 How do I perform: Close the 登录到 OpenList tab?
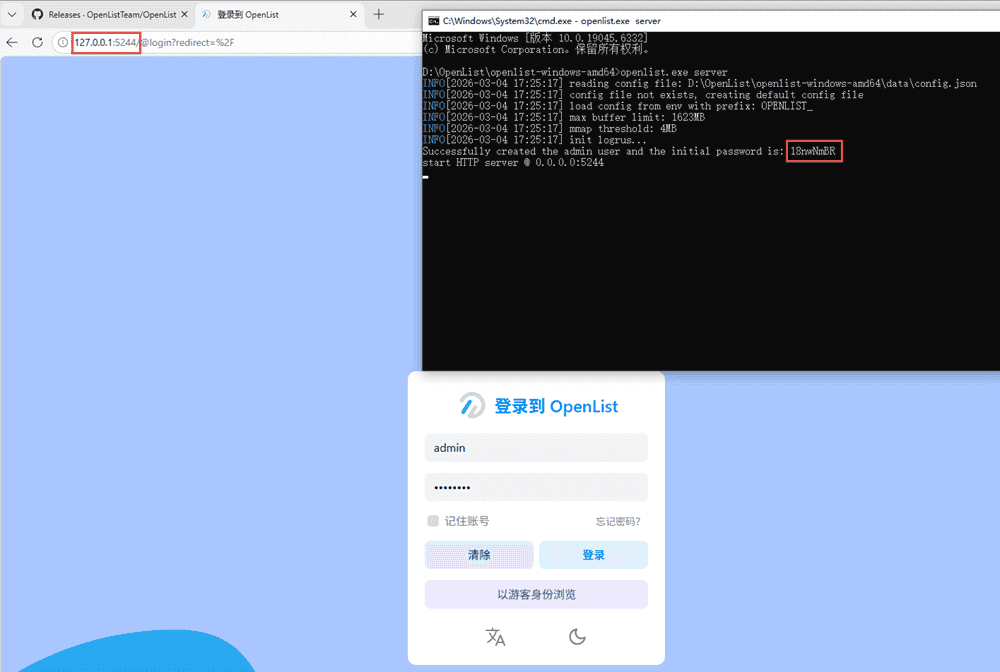tap(352, 15)
